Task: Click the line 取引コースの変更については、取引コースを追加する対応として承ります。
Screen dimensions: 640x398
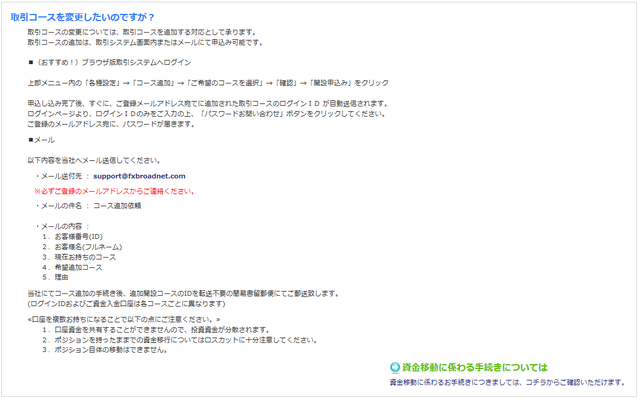Action: coord(142,32)
